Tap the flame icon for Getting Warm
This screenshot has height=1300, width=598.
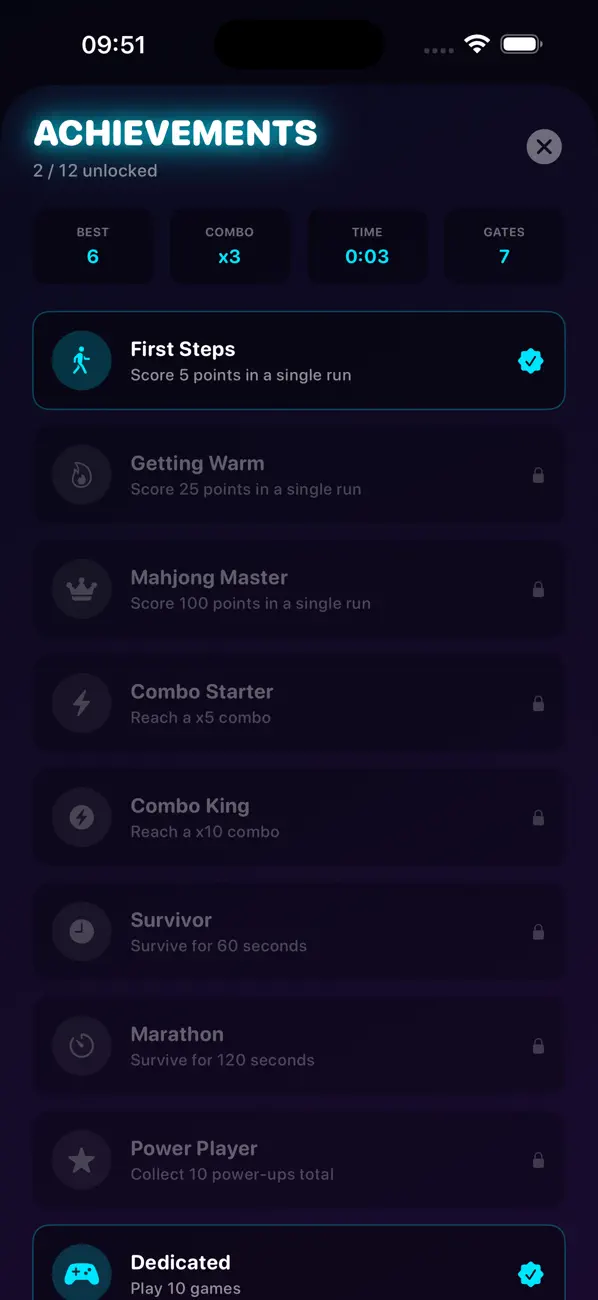81,475
